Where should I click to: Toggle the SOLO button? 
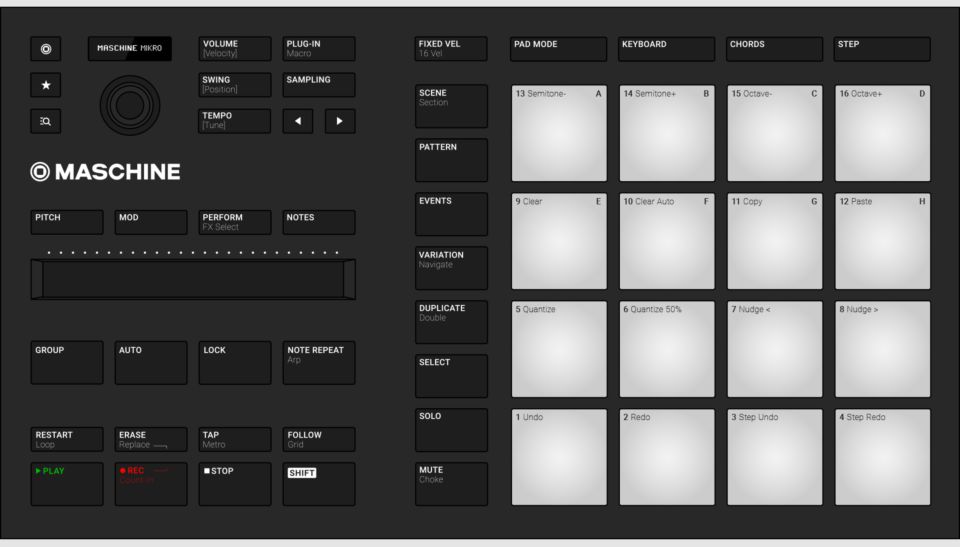point(451,430)
